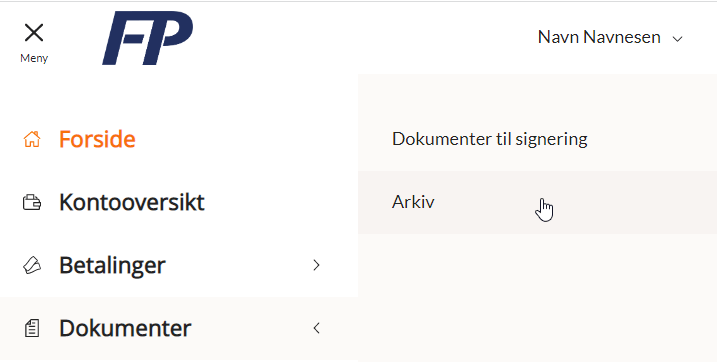Select the Betalinger menu entry

point(179,265)
